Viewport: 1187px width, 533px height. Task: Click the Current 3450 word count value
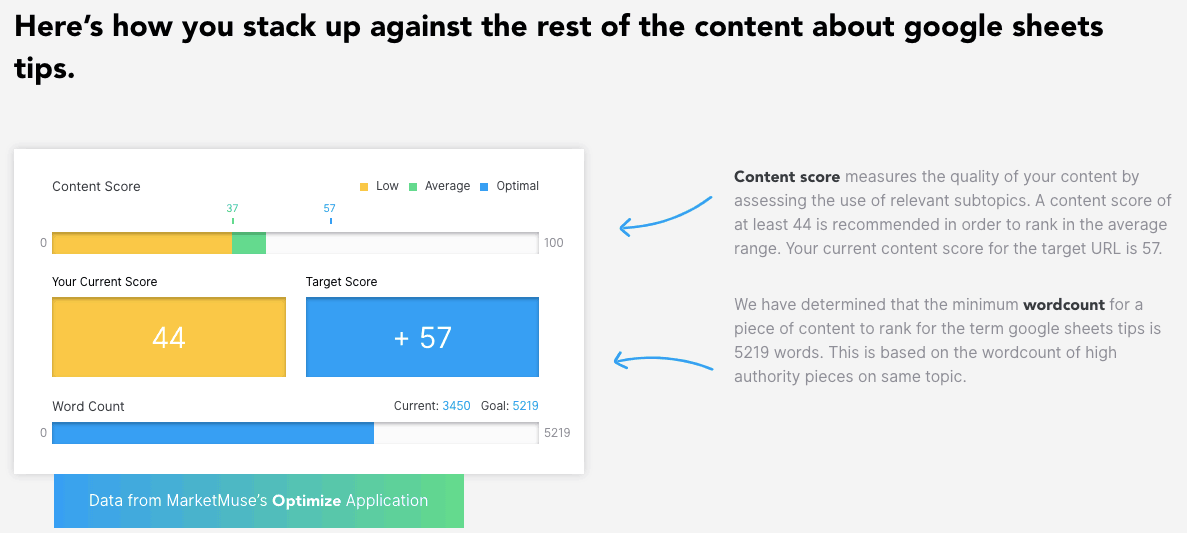coord(456,406)
